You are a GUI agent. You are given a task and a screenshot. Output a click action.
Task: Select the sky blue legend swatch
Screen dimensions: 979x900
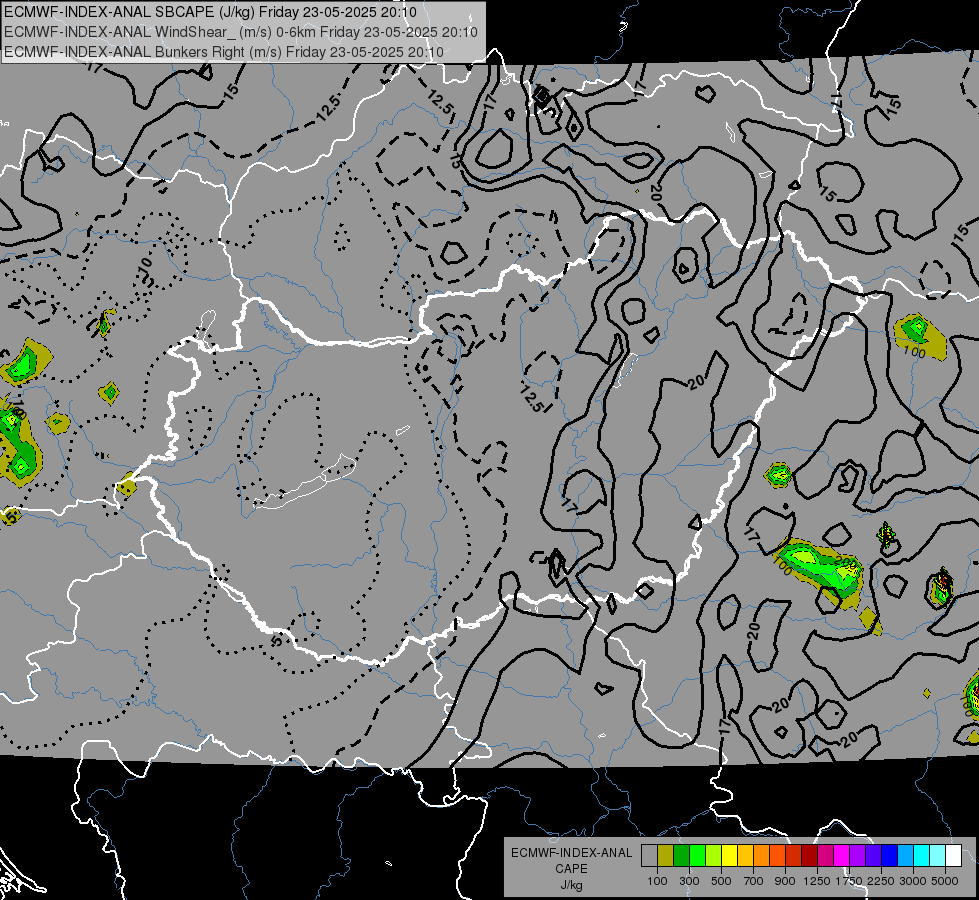905,856
